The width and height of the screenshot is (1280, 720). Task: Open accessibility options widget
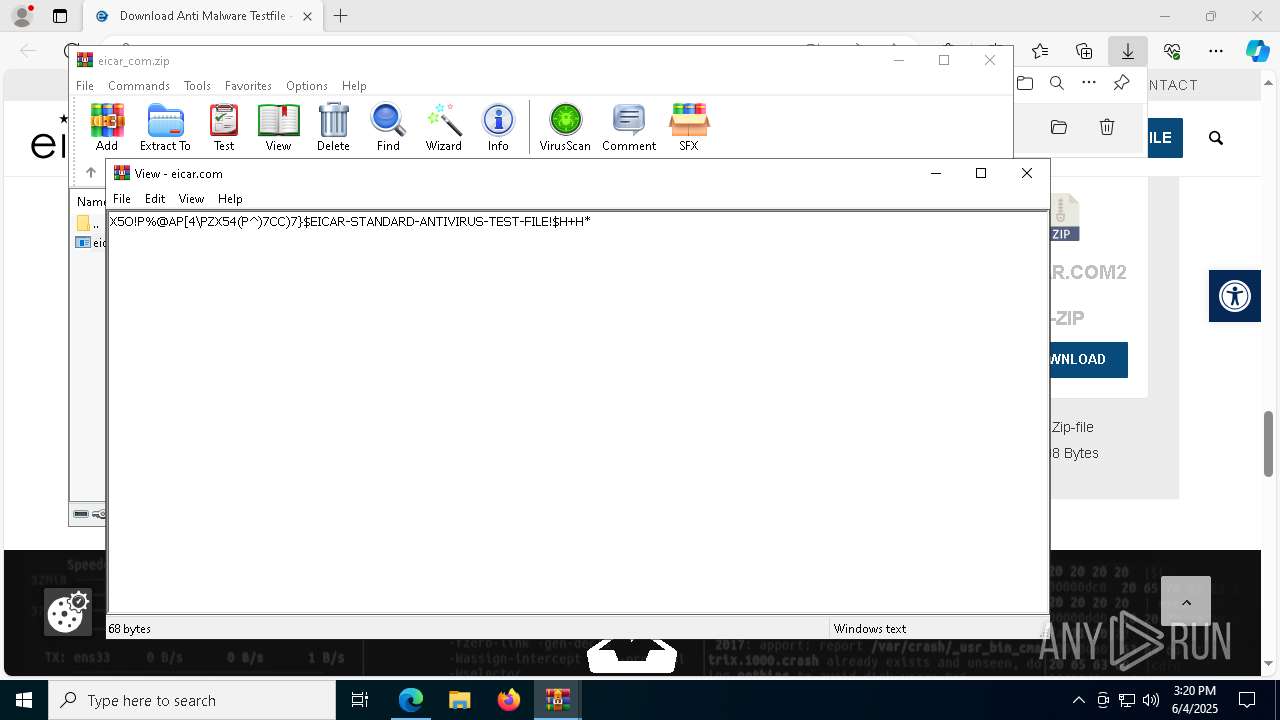(1235, 296)
